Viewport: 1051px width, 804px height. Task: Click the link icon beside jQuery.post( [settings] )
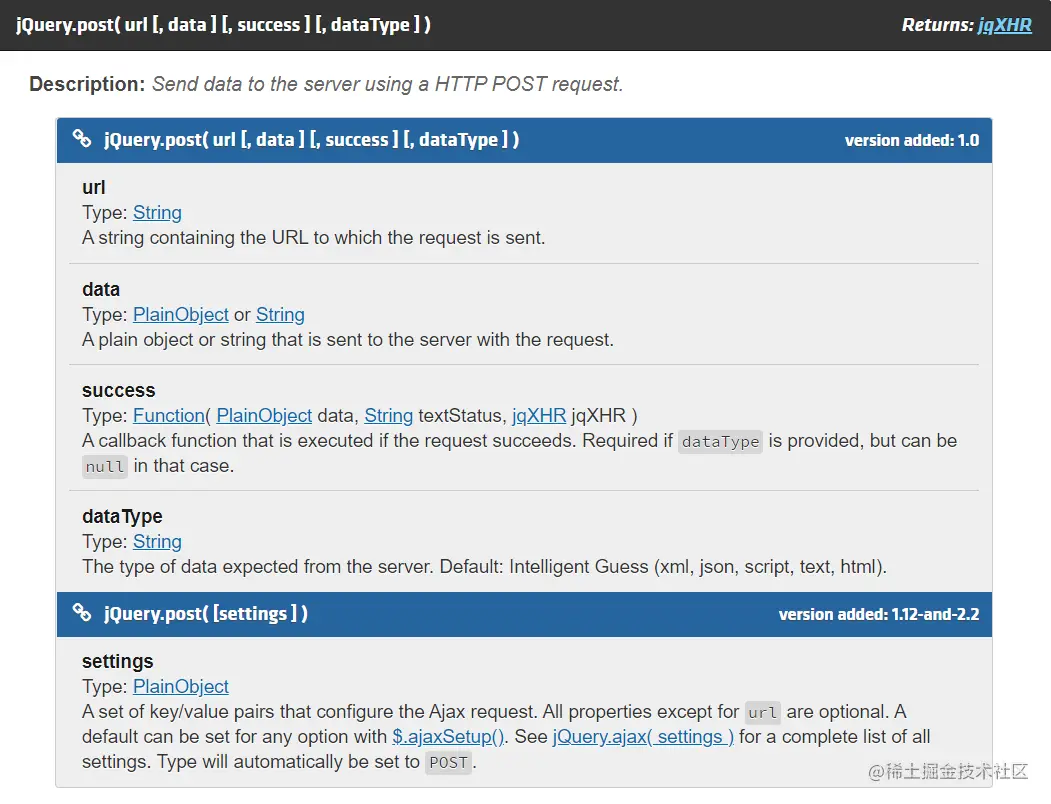82,613
